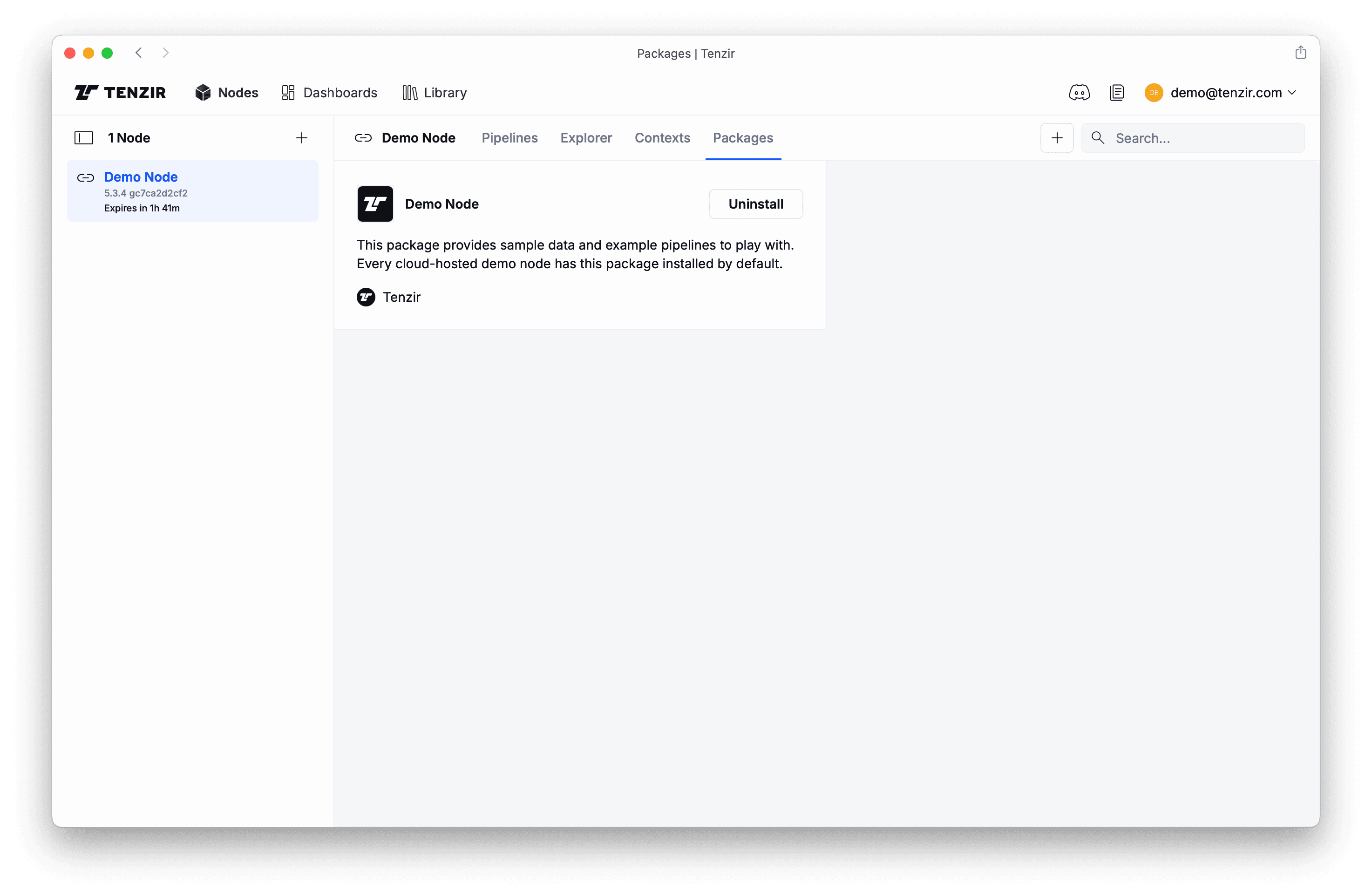Open the Discord community icon
This screenshot has height=896, width=1372.
(x=1079, y=92)
